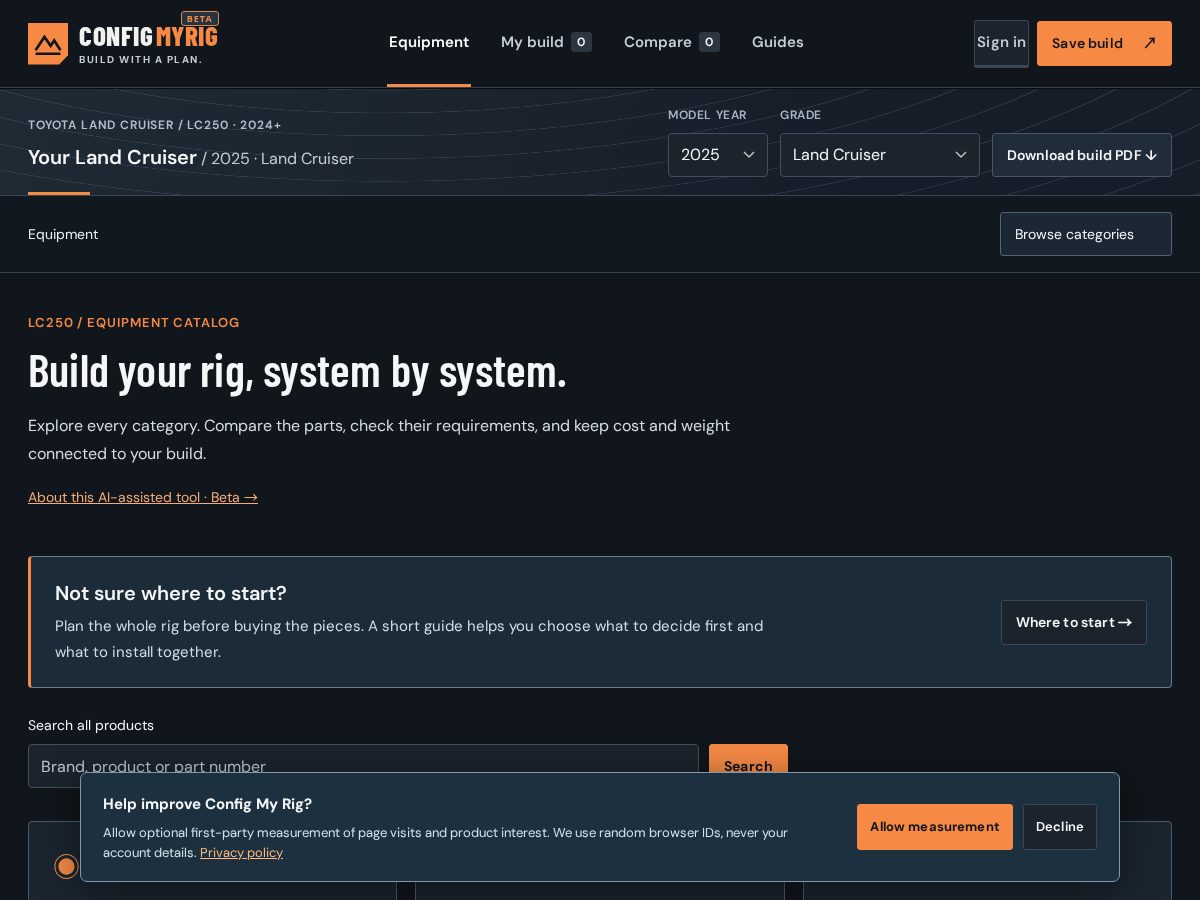1200x900 pixels.
Task: Click the My build count badge
Action: [581, 42]
